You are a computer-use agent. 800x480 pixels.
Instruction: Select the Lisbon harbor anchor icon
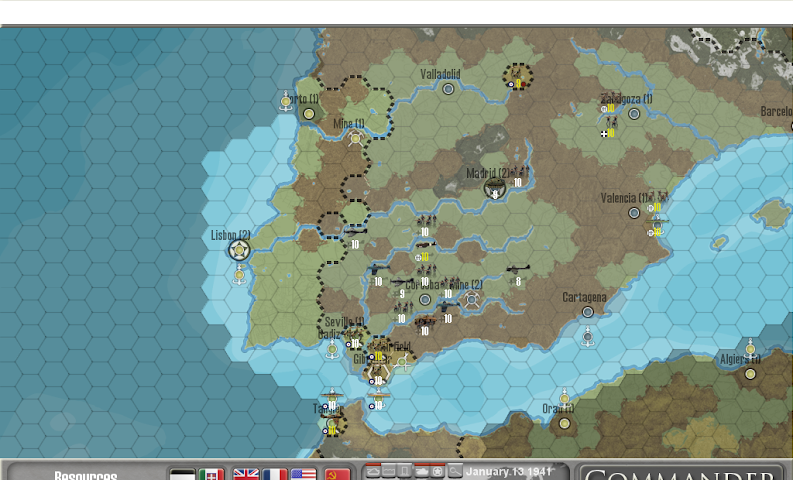pos(239,275)
